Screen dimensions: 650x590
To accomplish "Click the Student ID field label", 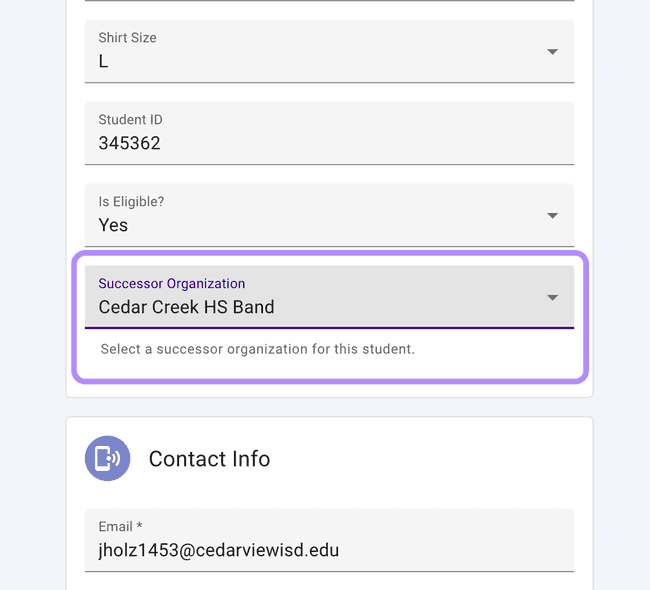I will [130, 120].
